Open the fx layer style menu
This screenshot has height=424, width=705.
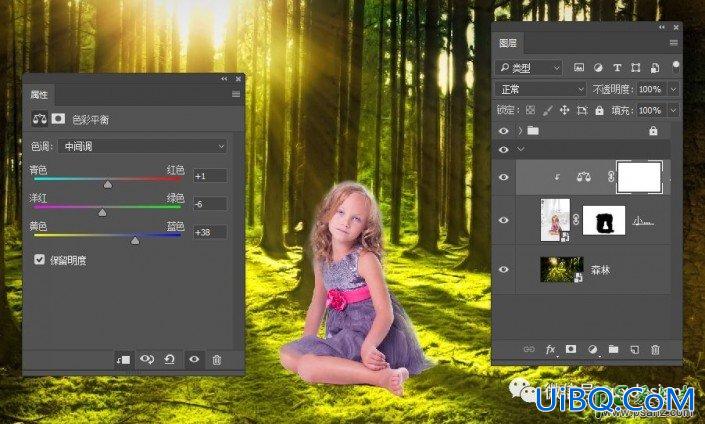(x=550, y=349)
